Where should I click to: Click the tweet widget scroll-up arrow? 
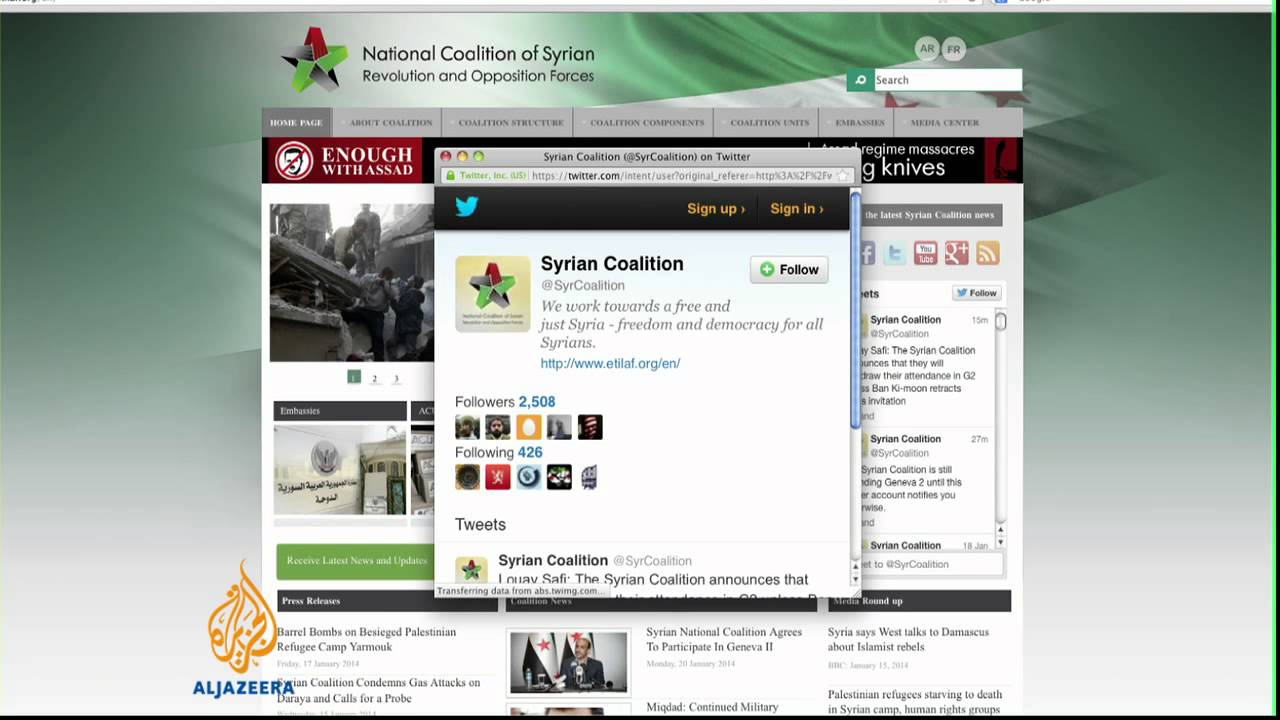coord(1000,529)
